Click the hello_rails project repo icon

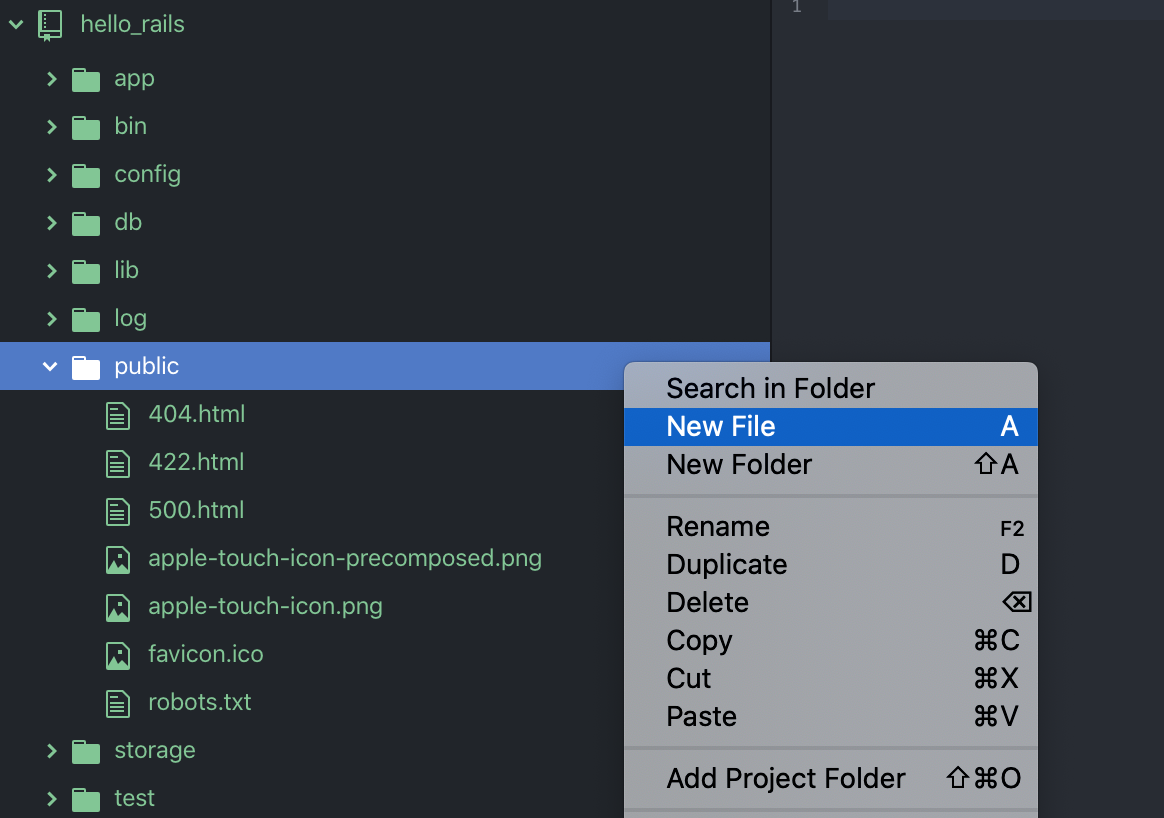click(x=50, y=24)
